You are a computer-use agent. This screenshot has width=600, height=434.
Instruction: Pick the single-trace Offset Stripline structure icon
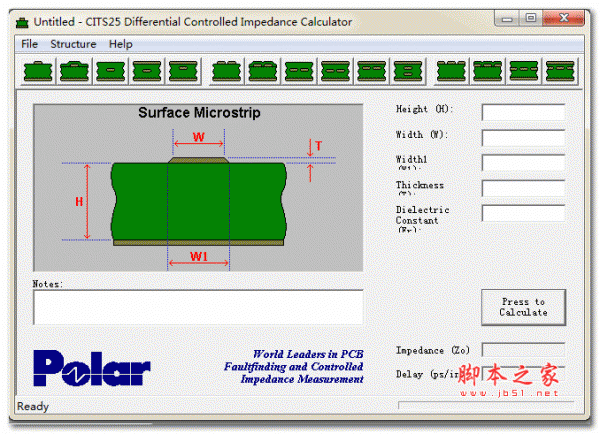click(183, 71)
